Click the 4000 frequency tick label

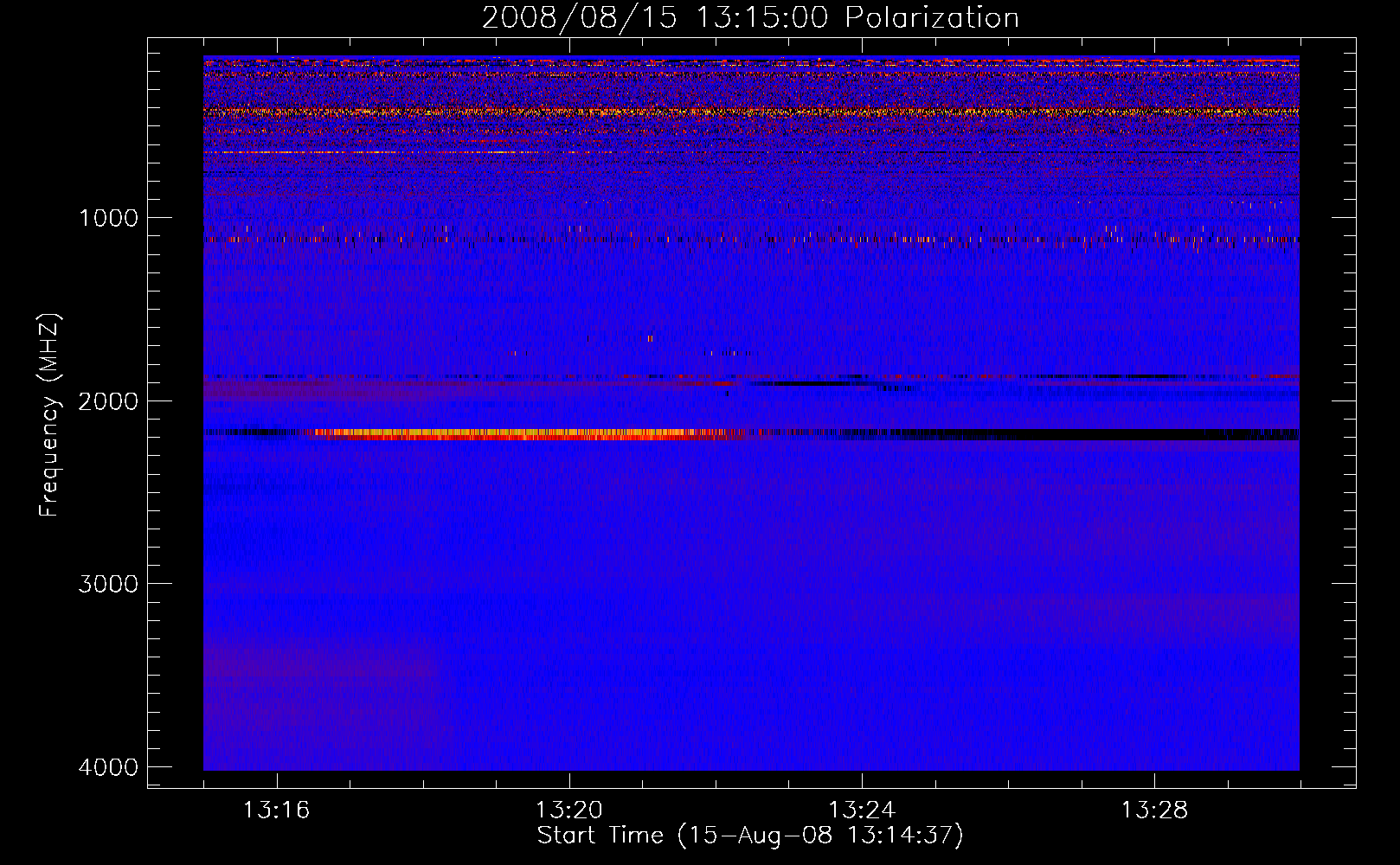coord(108,767)
